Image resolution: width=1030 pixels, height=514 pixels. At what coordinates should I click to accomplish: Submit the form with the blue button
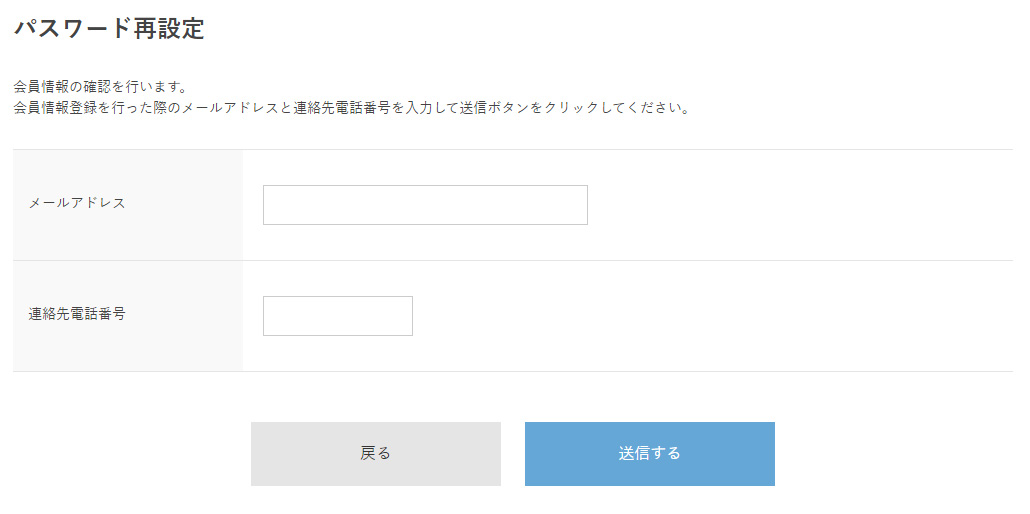(x=649, y=454)
